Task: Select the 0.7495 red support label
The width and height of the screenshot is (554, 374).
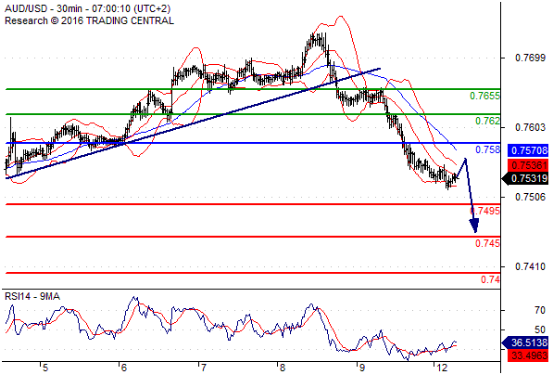Action: click(485, 211)
